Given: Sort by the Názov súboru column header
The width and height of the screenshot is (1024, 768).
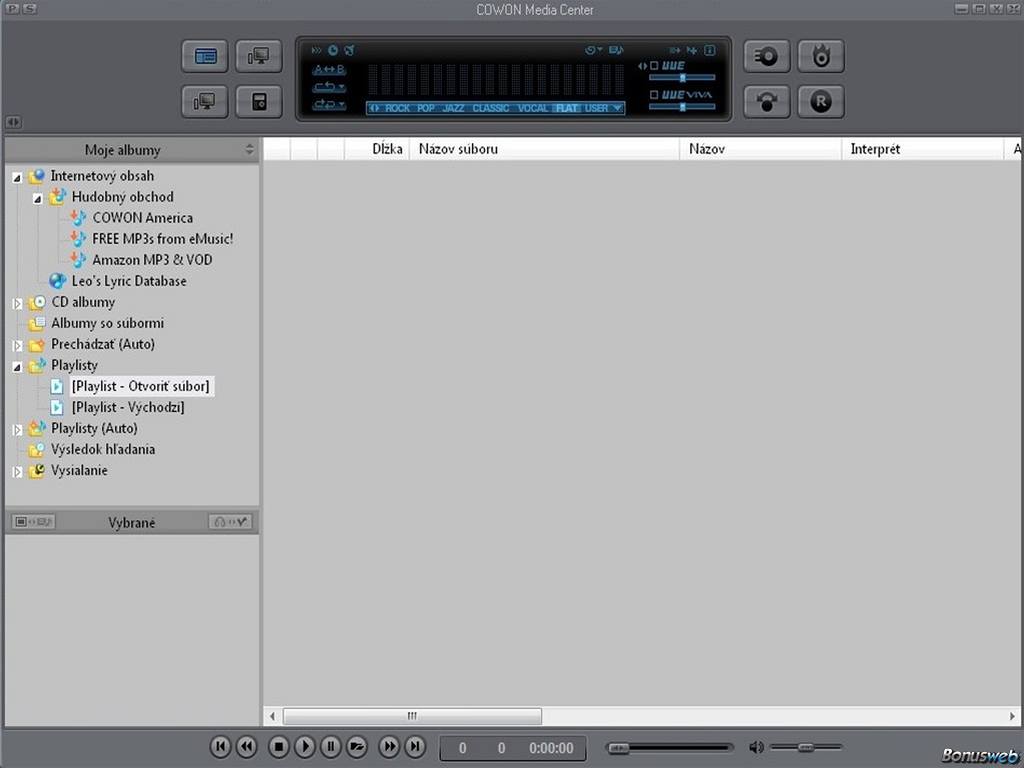Looking at the screenshot, I should point(545,149).
